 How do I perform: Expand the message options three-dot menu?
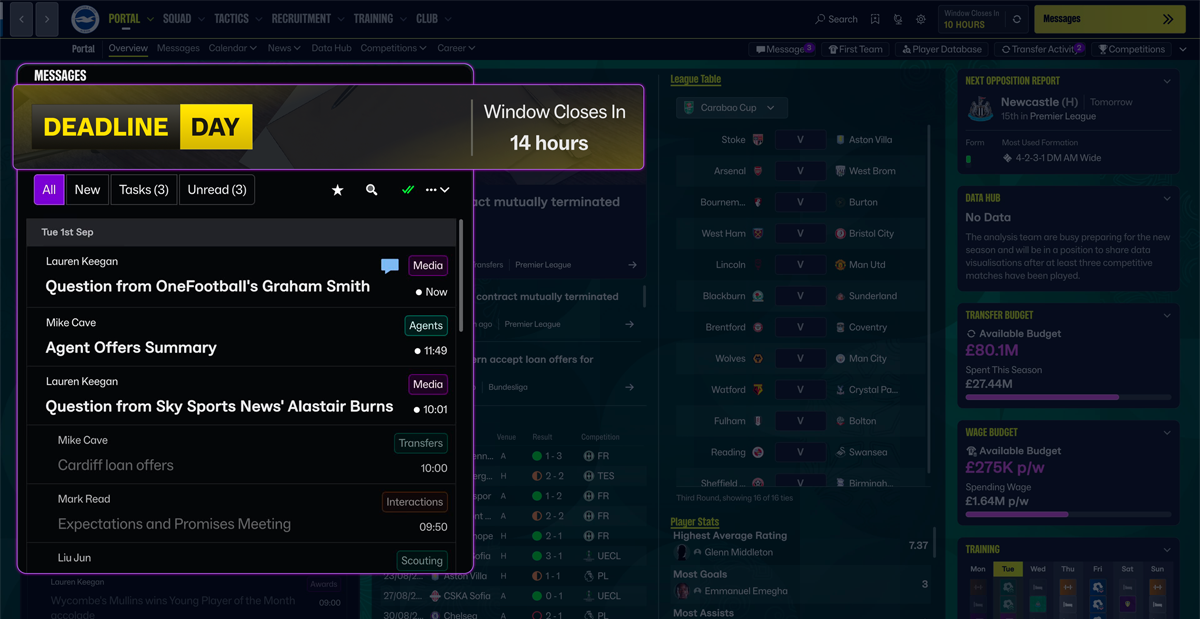438,190
